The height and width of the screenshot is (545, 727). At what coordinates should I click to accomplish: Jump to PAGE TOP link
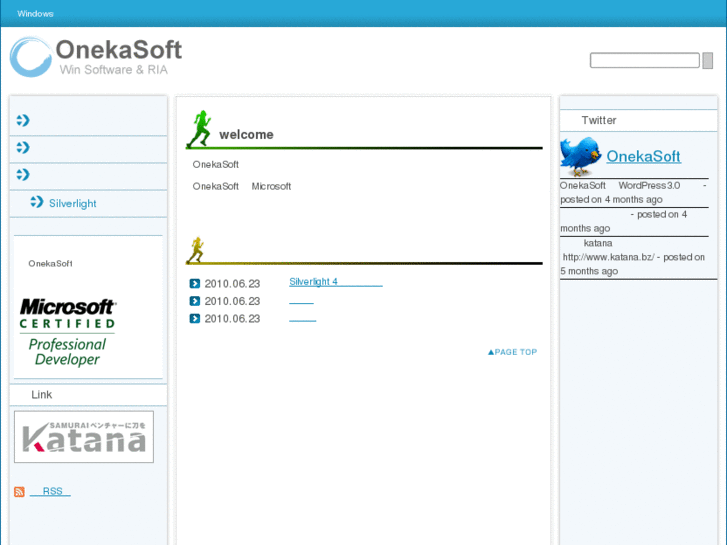(x=512, y=352)
